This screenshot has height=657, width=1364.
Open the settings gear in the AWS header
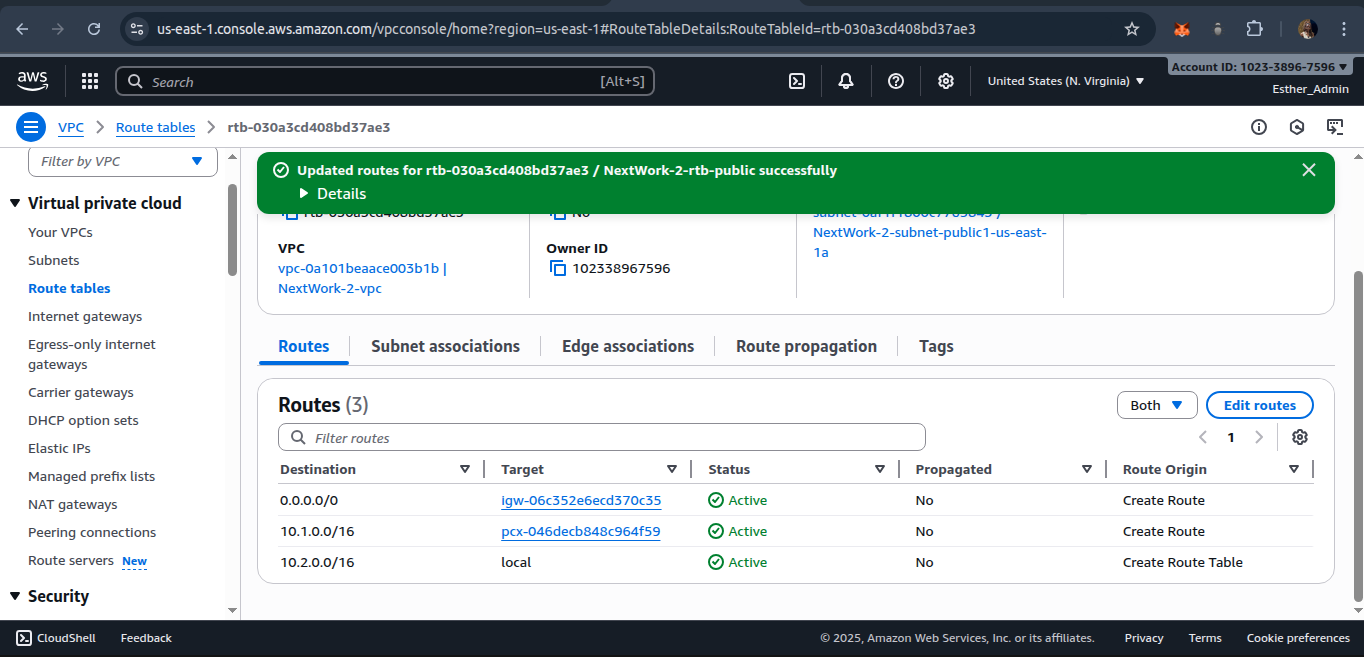[x=946, y=81]
